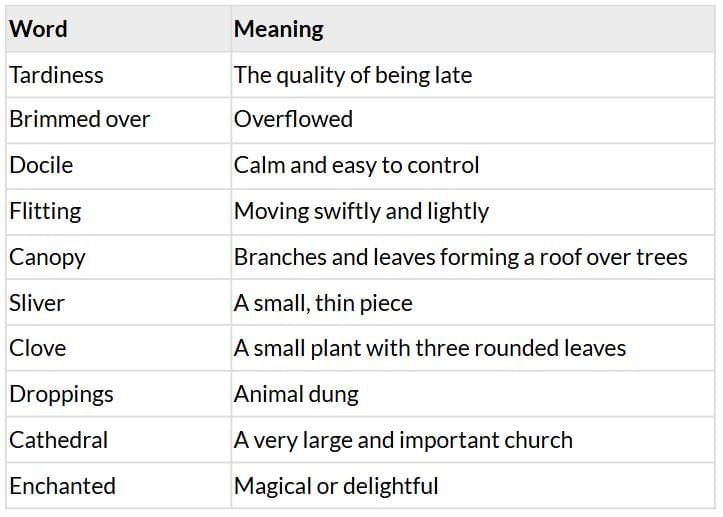Select the word "Docile"
Screen dimensions: 723x517
(x=41, y=165)
